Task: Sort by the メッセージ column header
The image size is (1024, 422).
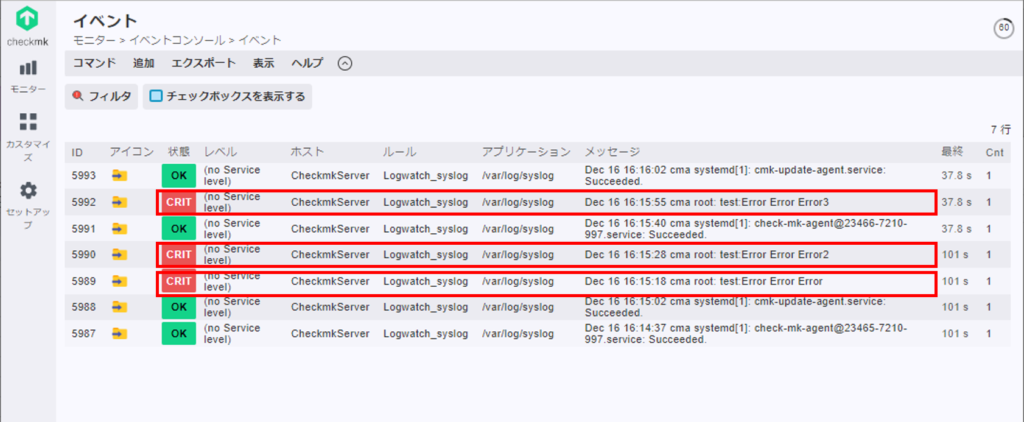Action: point(612,152)
